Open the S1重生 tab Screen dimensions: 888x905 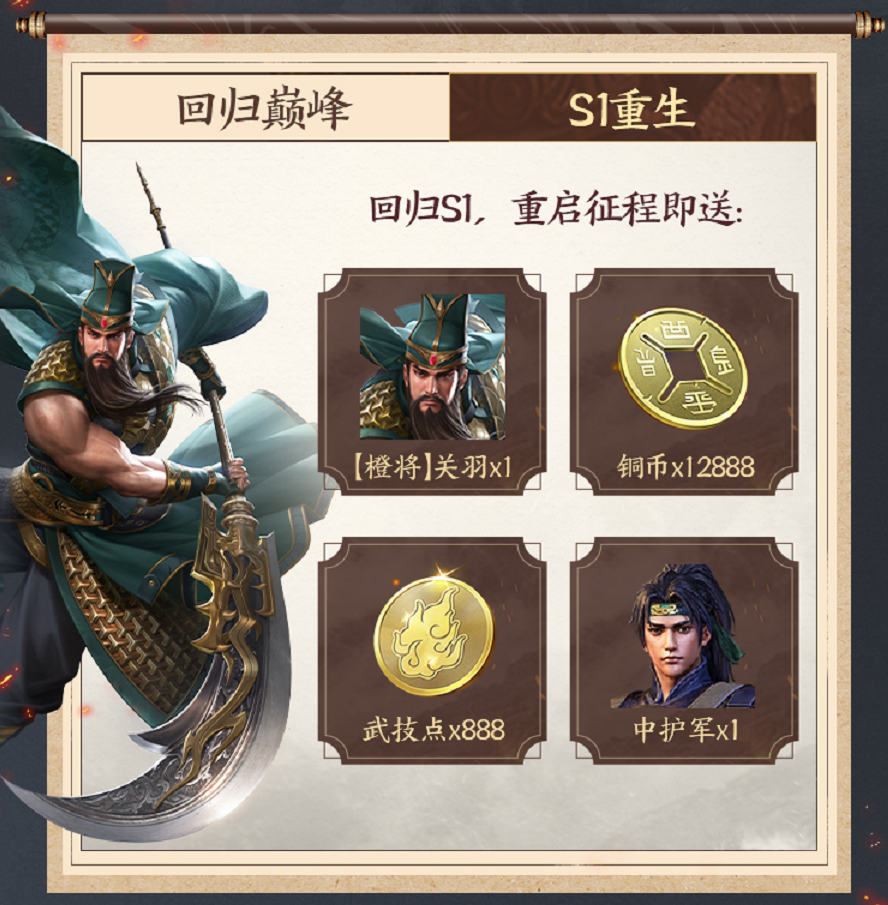point(633,107)
